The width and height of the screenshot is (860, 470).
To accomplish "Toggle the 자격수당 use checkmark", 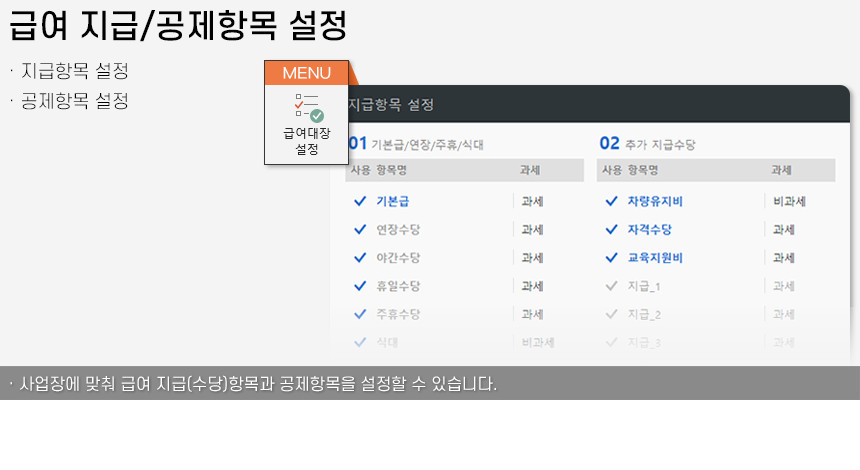I will 611,229.
